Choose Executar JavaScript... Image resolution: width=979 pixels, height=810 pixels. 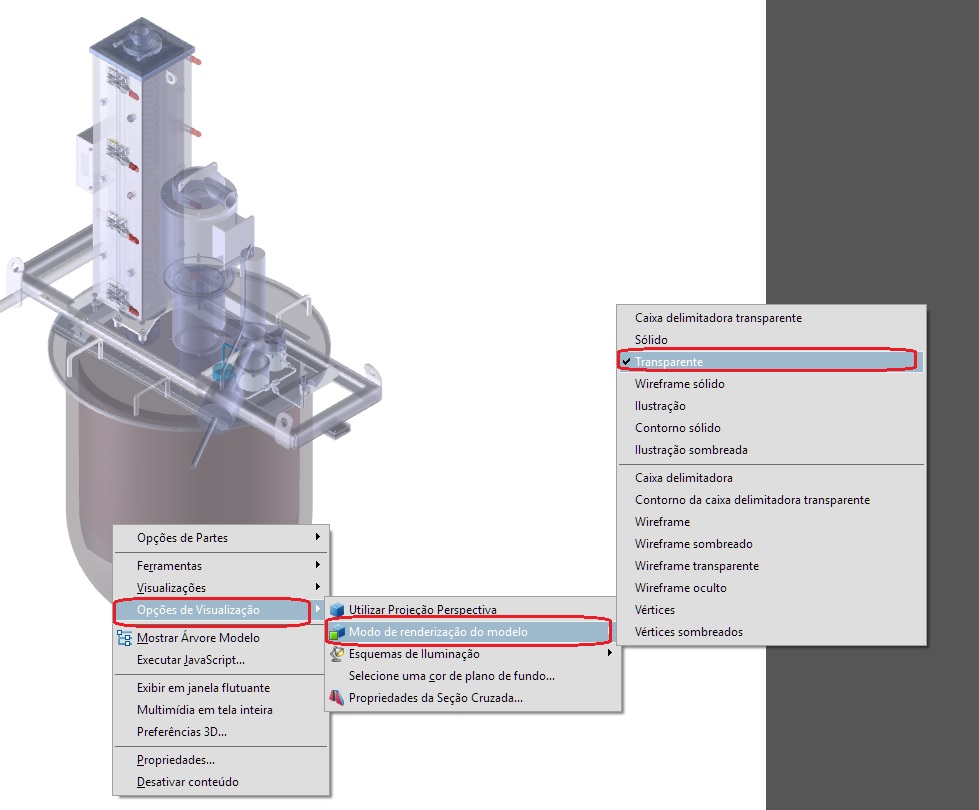click(x=221, y=659)
